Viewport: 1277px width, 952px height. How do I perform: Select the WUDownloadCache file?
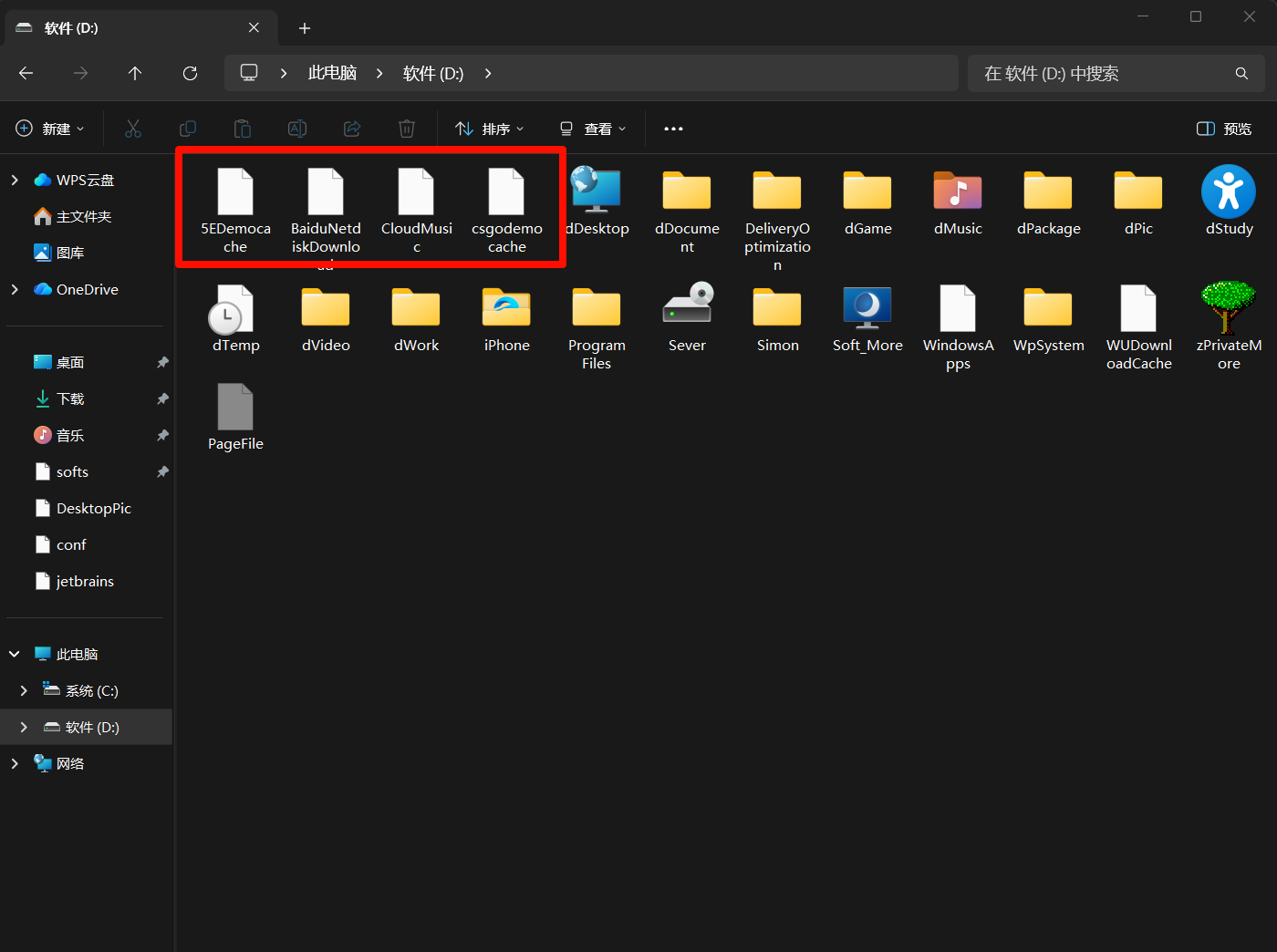click(1138, 327)
